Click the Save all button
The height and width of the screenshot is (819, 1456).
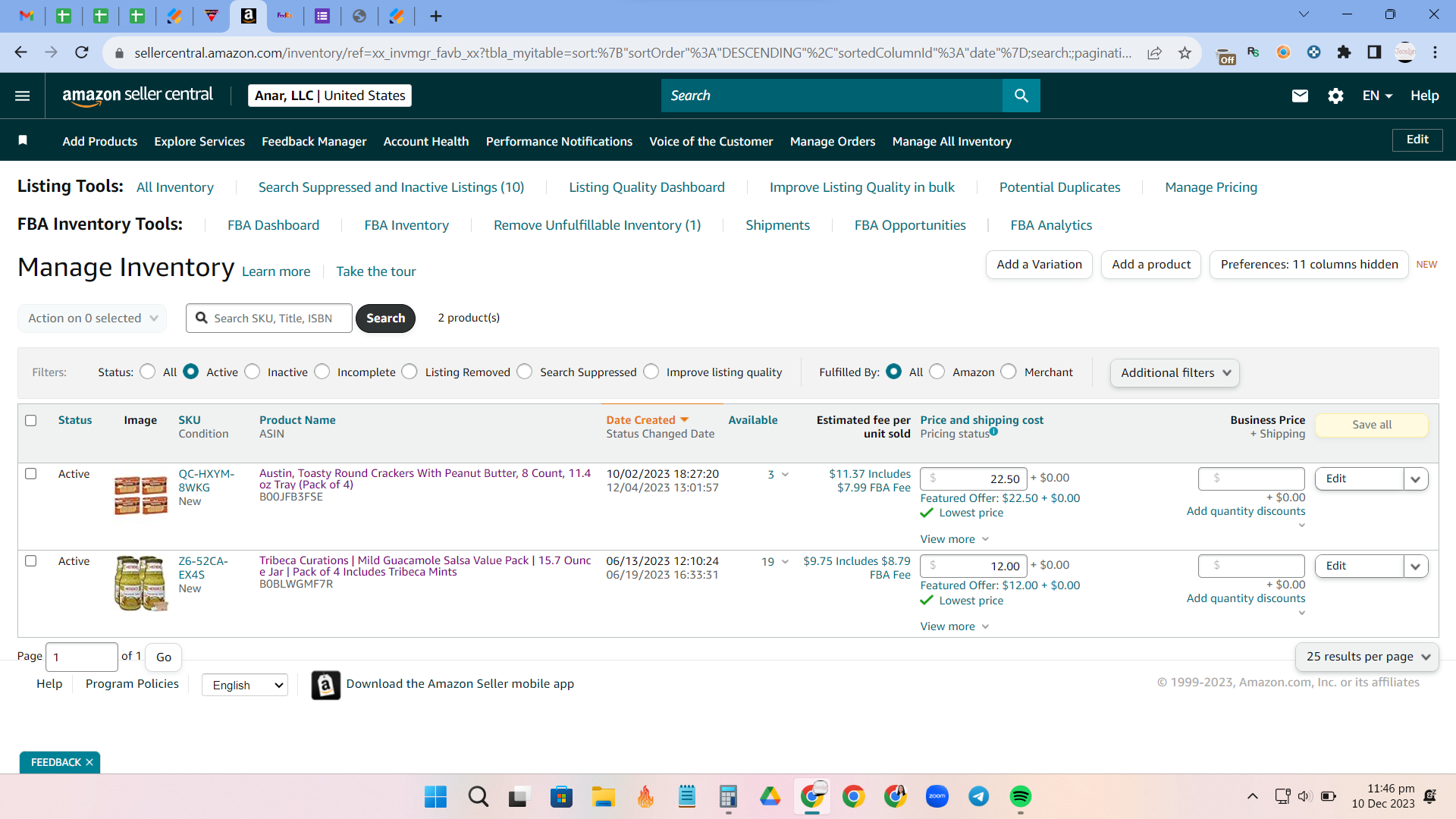pos(1372,425)
